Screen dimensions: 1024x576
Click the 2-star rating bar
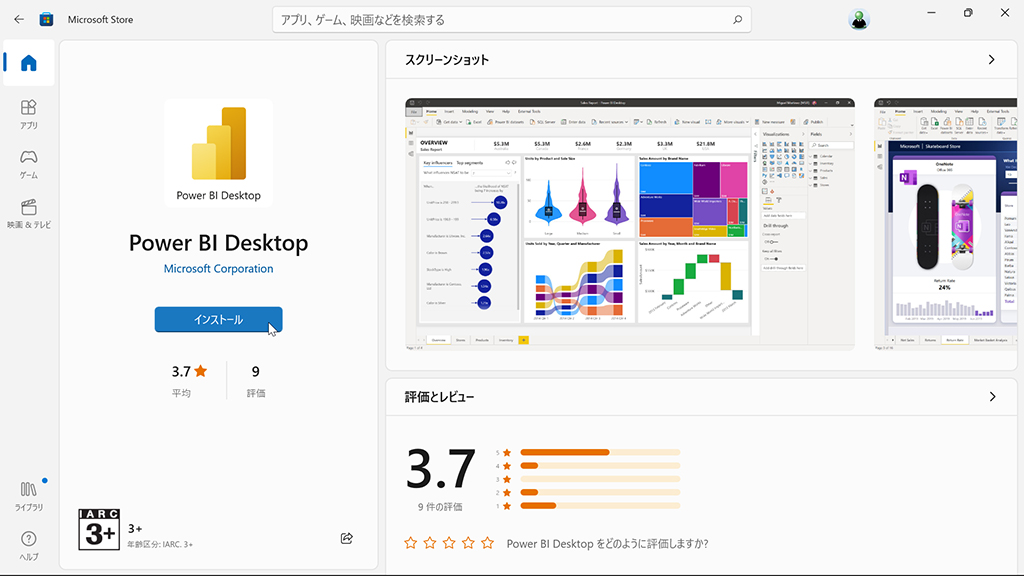click(600, 492)
